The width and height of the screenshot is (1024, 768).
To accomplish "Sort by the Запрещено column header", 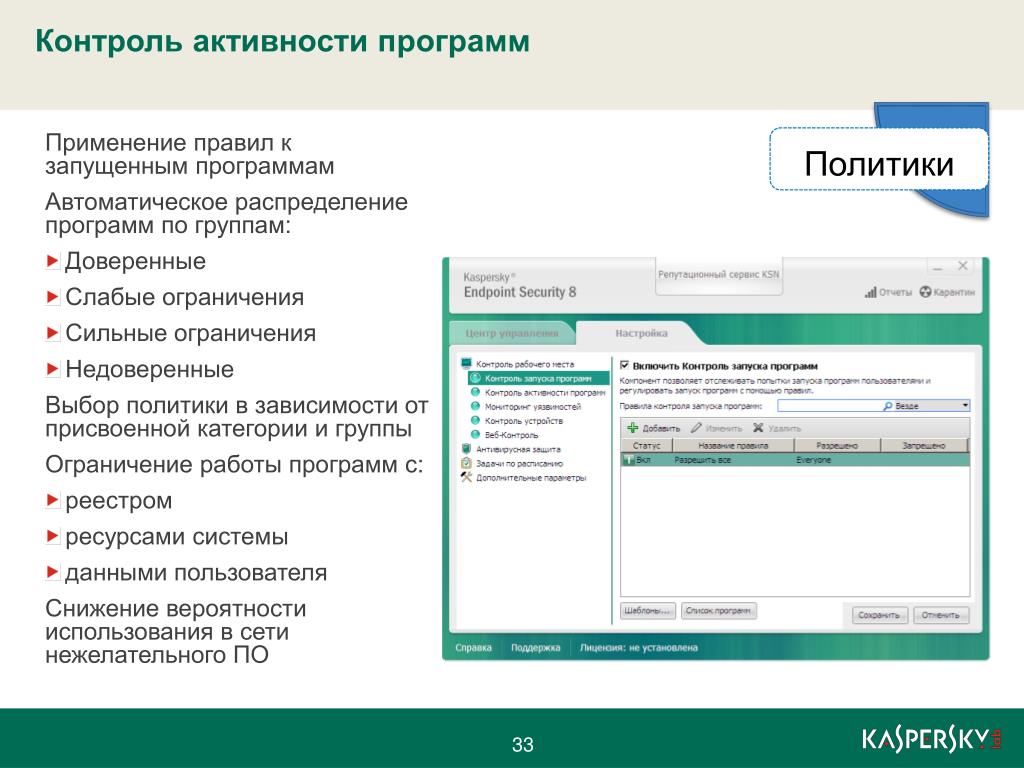I will point(923,445).
